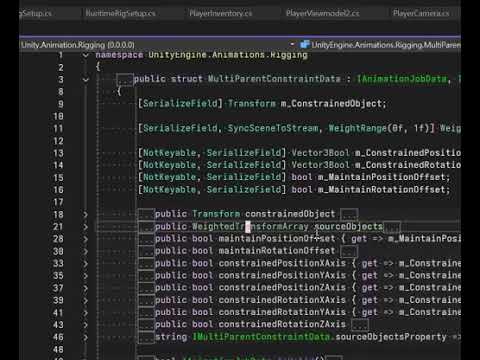Select the PlayerViewmodel2.cs tab

pyautogui.click(x=323, y=13)
